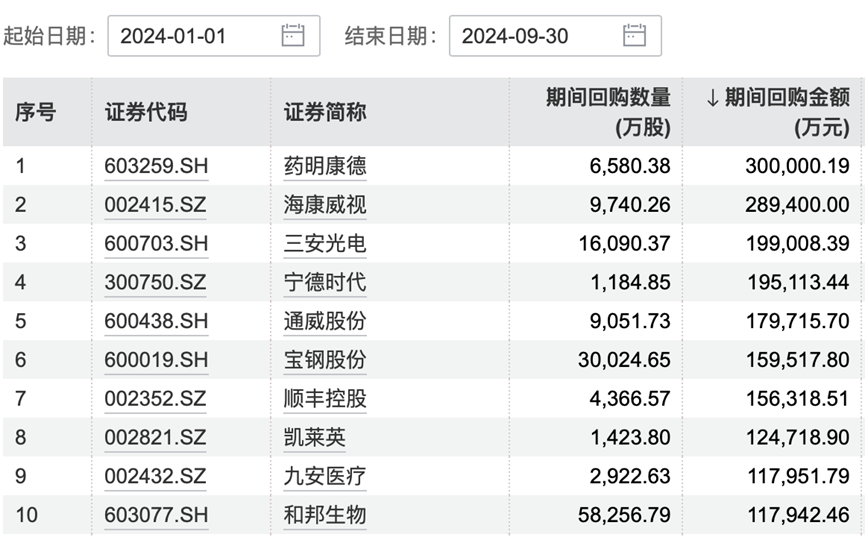865x537 pixels.
Task: Select the quantity cell 16,090.37
Action: click(624, 243)
